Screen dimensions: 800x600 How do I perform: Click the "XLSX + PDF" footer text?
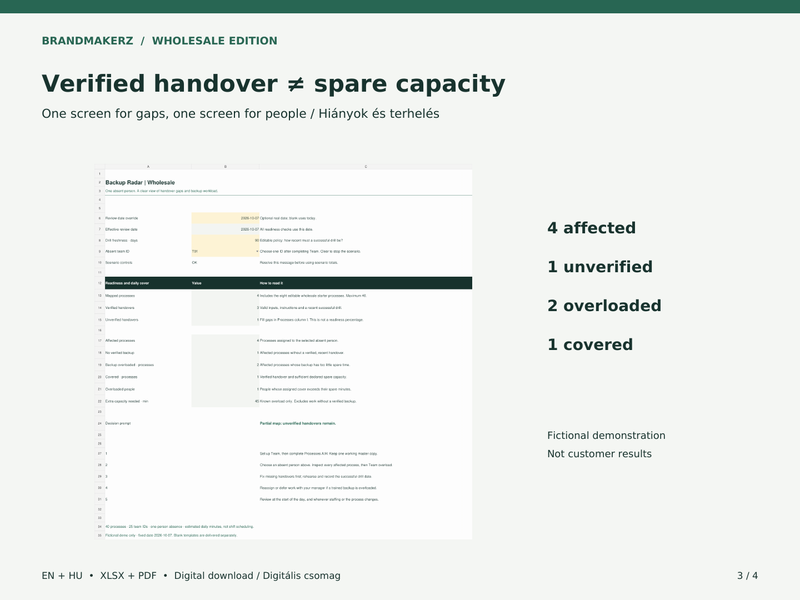point(128,576)
